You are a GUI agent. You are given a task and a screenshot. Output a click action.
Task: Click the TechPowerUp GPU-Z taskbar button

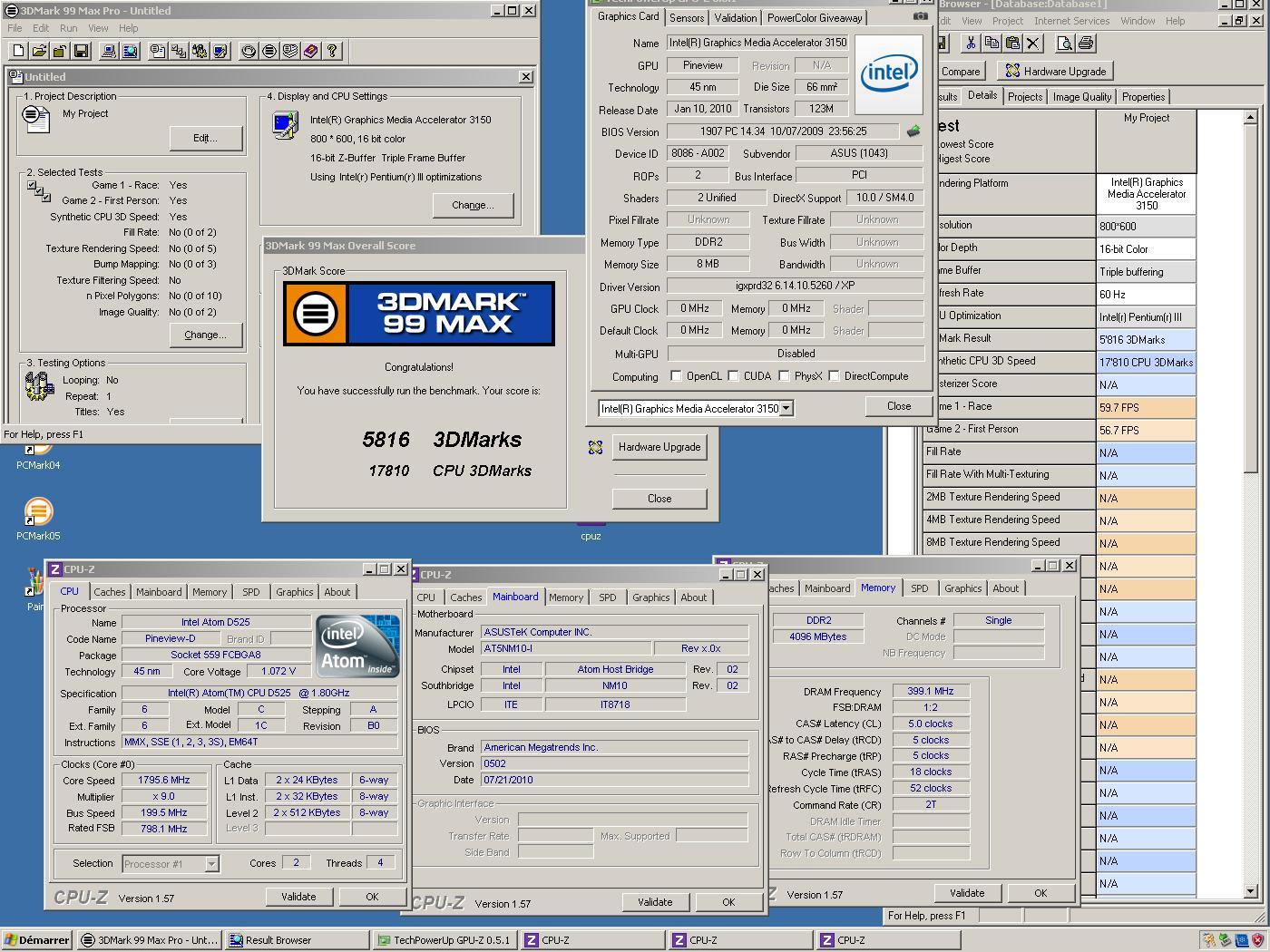coord(444,940)
